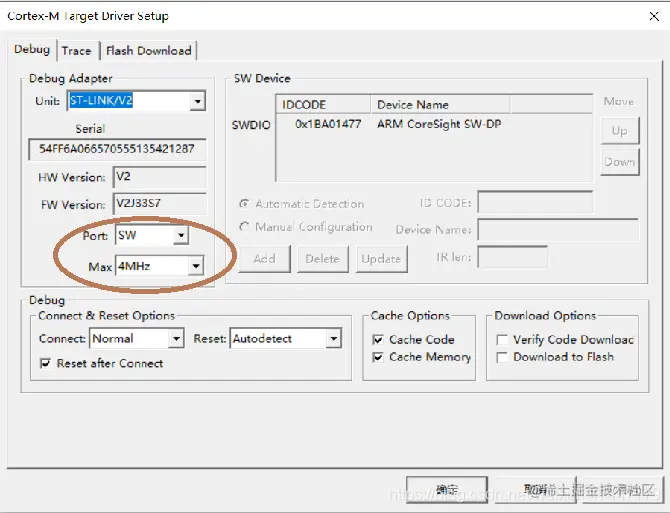670x513 pixels.
Task: Open the Max 4MHz clock dropdown
Action: click(x=195, y=266)
